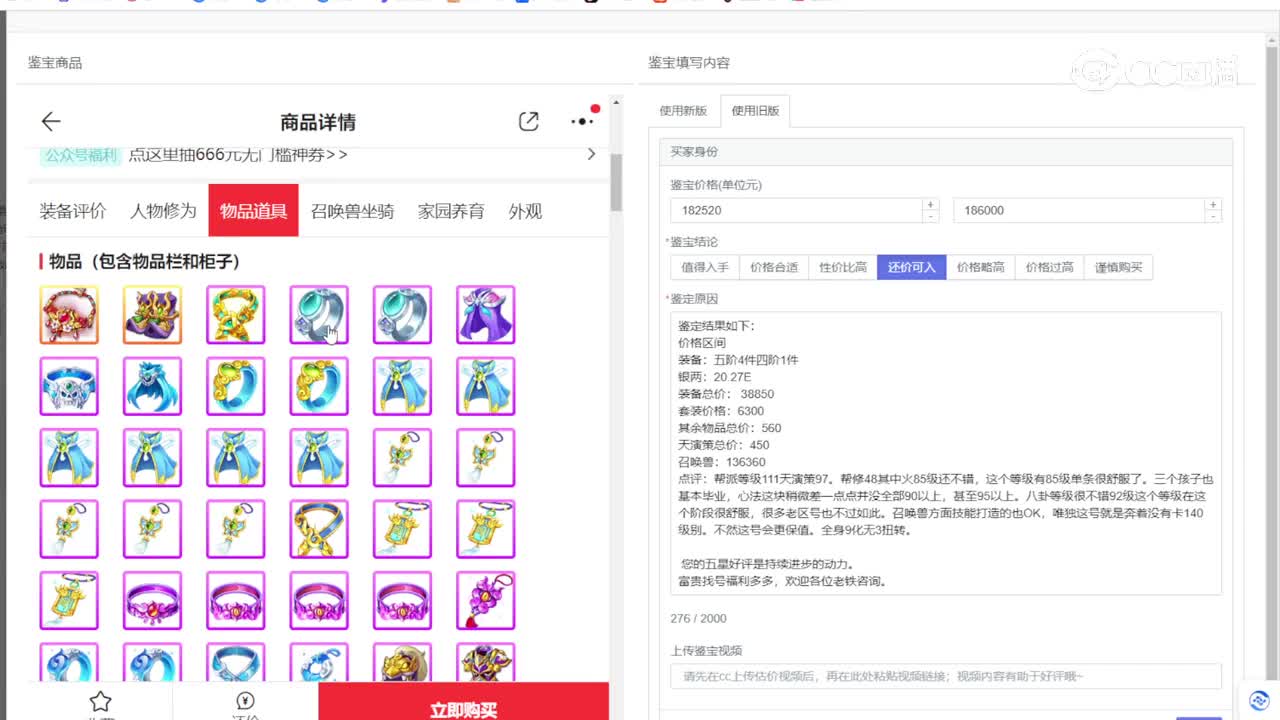Select the teal ring beside the purple cloak
The image size is (1280, 720).
click(402, 315)
